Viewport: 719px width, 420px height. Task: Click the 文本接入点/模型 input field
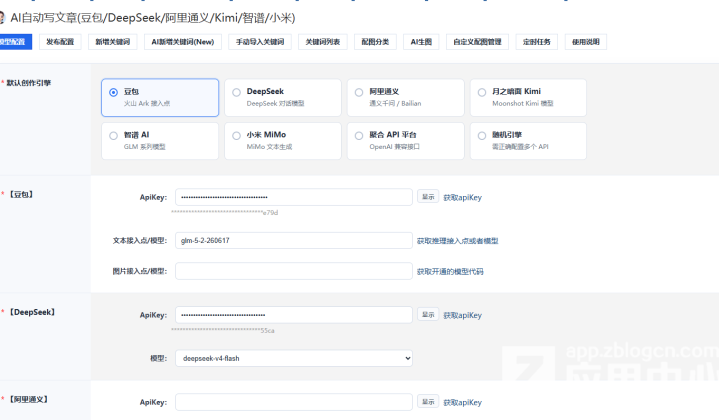click(293, 240)
